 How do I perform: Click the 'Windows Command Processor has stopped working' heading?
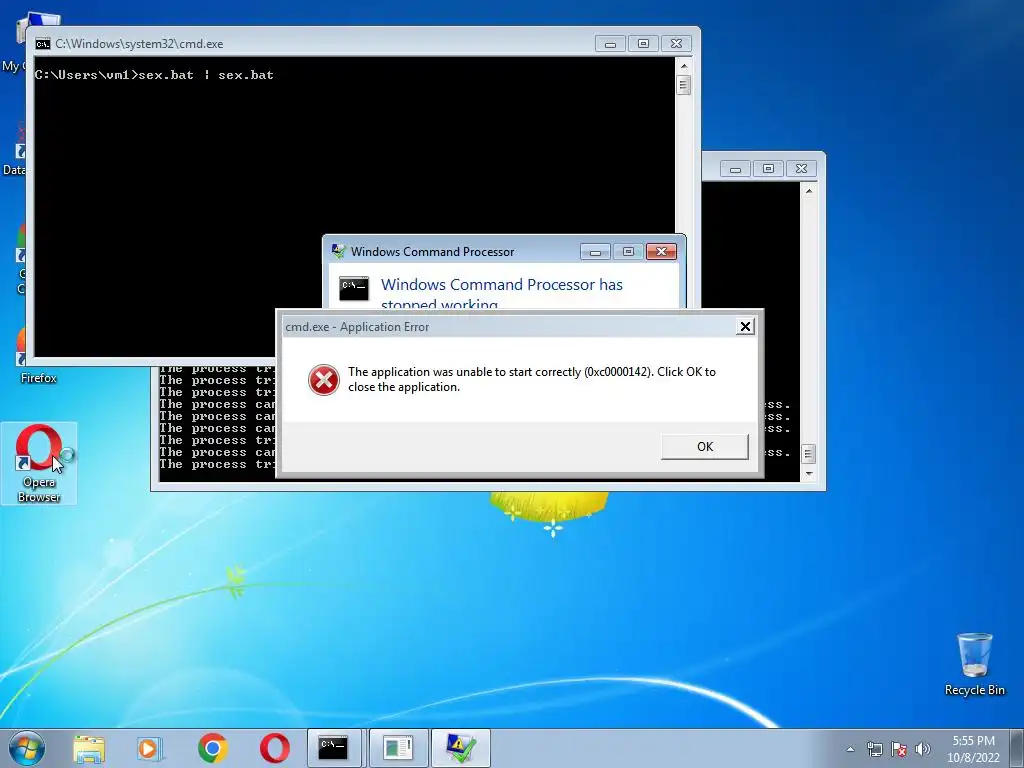coord(502,293)
